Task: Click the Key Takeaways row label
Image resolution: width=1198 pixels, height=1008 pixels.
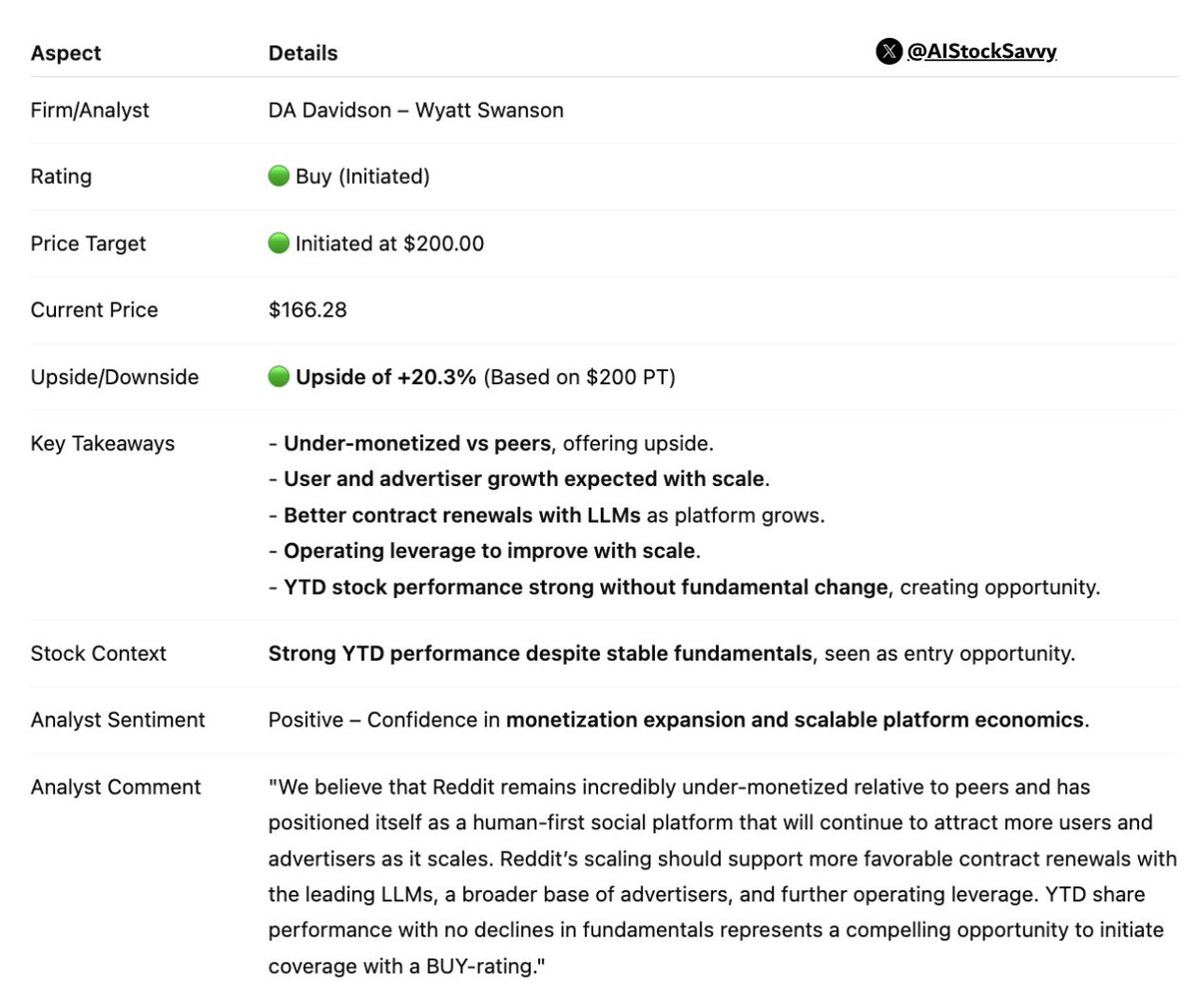Action: click(x=103, y=444)
